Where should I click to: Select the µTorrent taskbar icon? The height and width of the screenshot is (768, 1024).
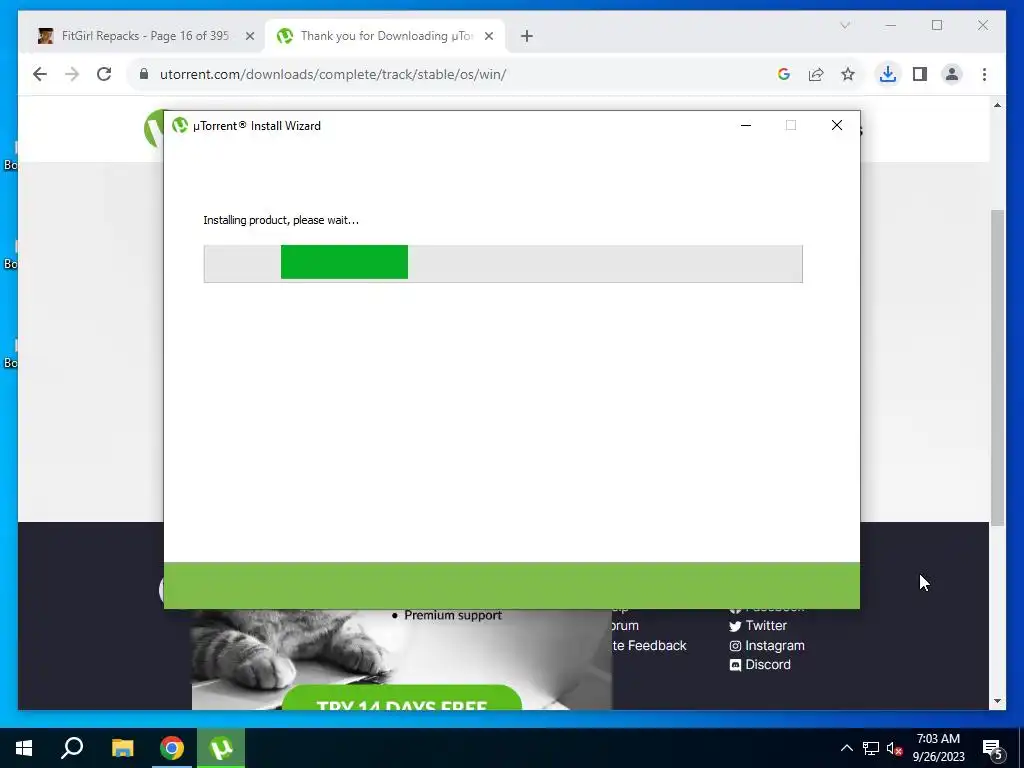click(x=221, y=748)
